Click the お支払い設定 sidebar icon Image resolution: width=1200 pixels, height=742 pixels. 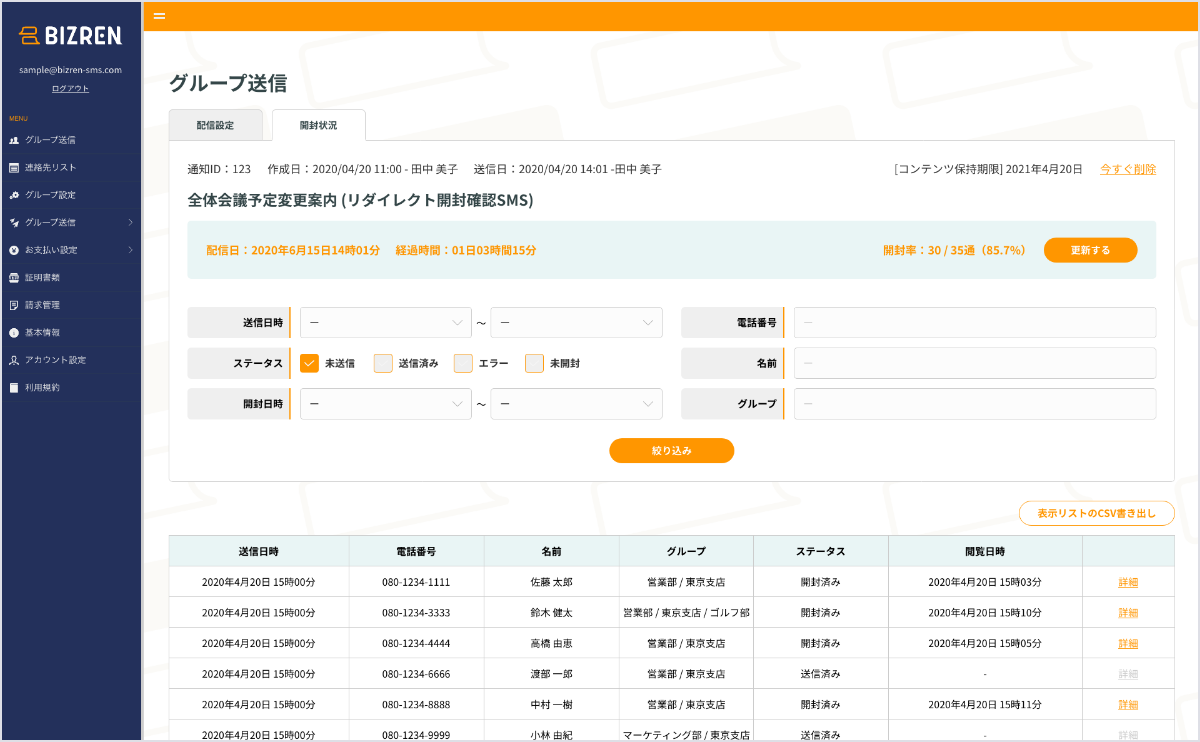[14, 250]
